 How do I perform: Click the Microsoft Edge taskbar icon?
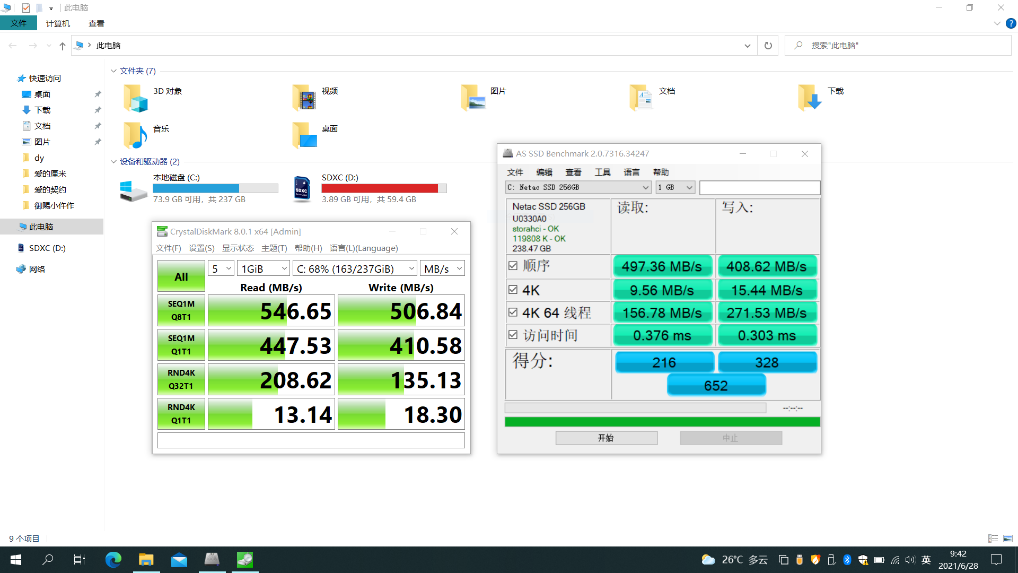(113, 560)
